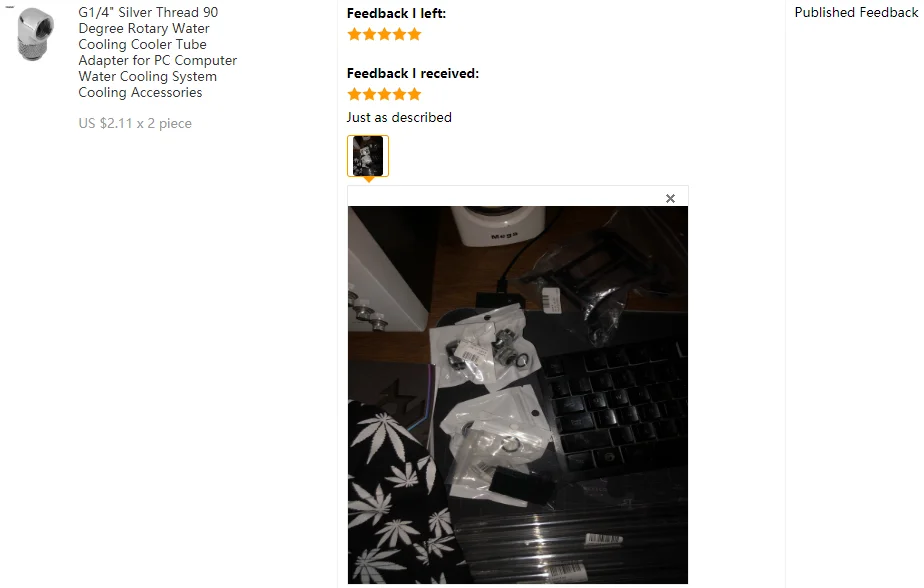Image resolution: width=924 pixels, height=588 pixels.
Task: Click the orange pointer below feedback thumbnail
Action: [368, 180]
